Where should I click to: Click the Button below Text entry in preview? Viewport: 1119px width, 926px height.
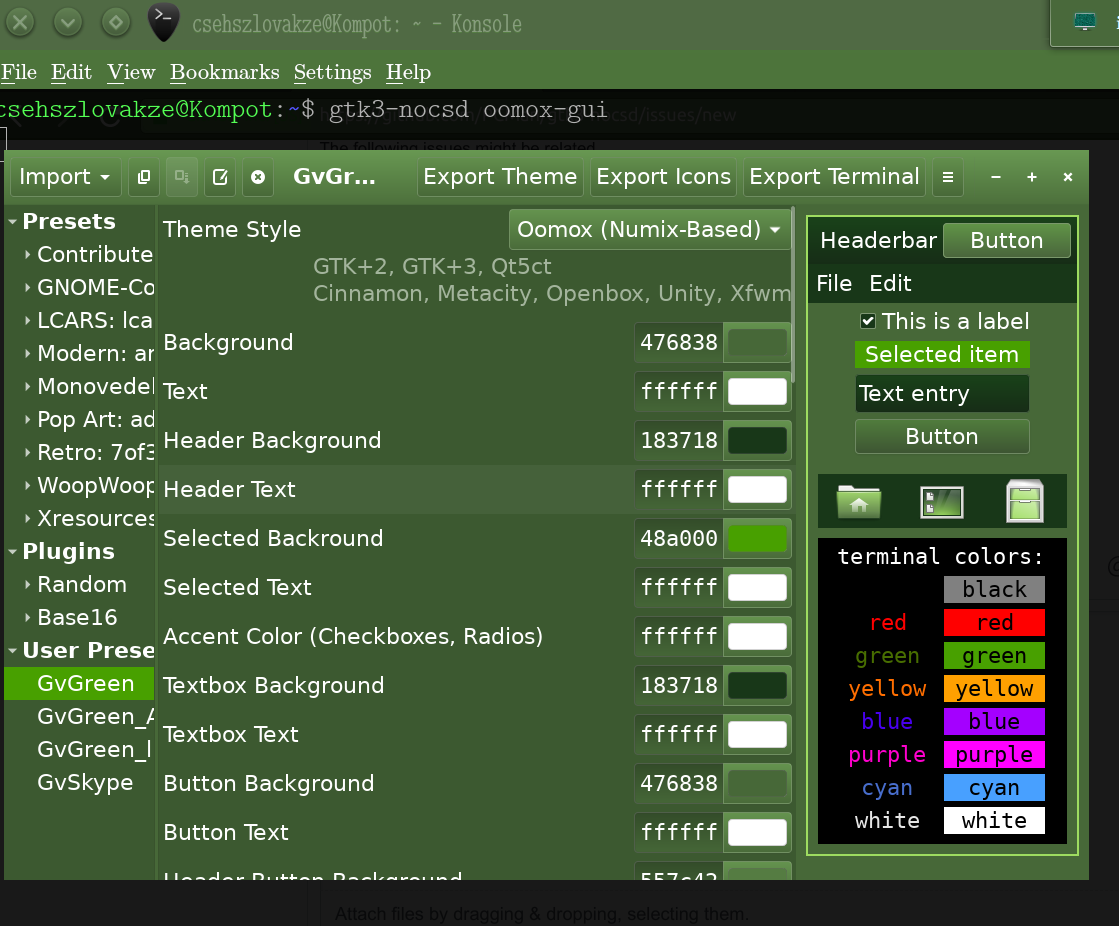click(x=942, y=437)
